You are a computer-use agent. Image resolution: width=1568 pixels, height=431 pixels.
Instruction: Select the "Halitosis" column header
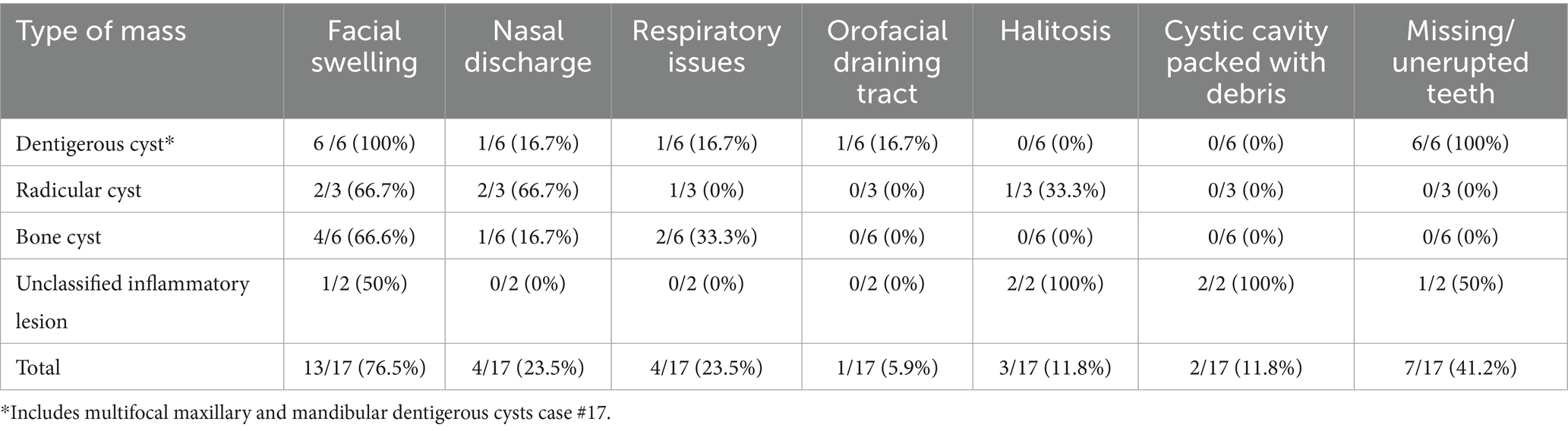point(1055,31)
